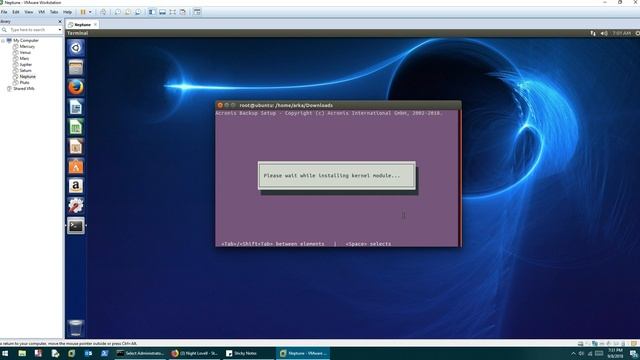
Task: Select Shared VMs in the library
Action: click(24, 89)
